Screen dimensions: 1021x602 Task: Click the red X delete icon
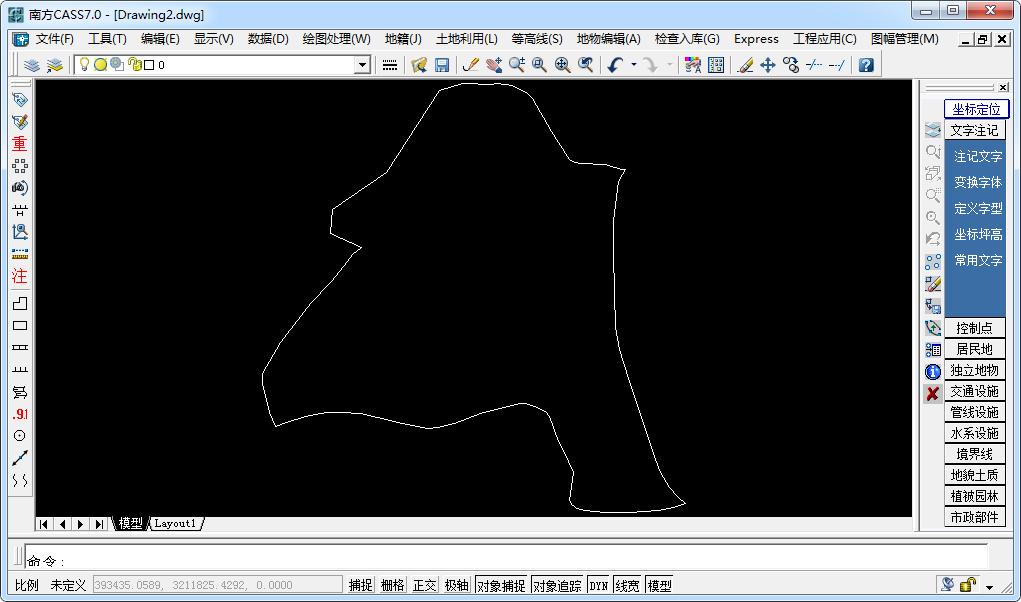932,393
